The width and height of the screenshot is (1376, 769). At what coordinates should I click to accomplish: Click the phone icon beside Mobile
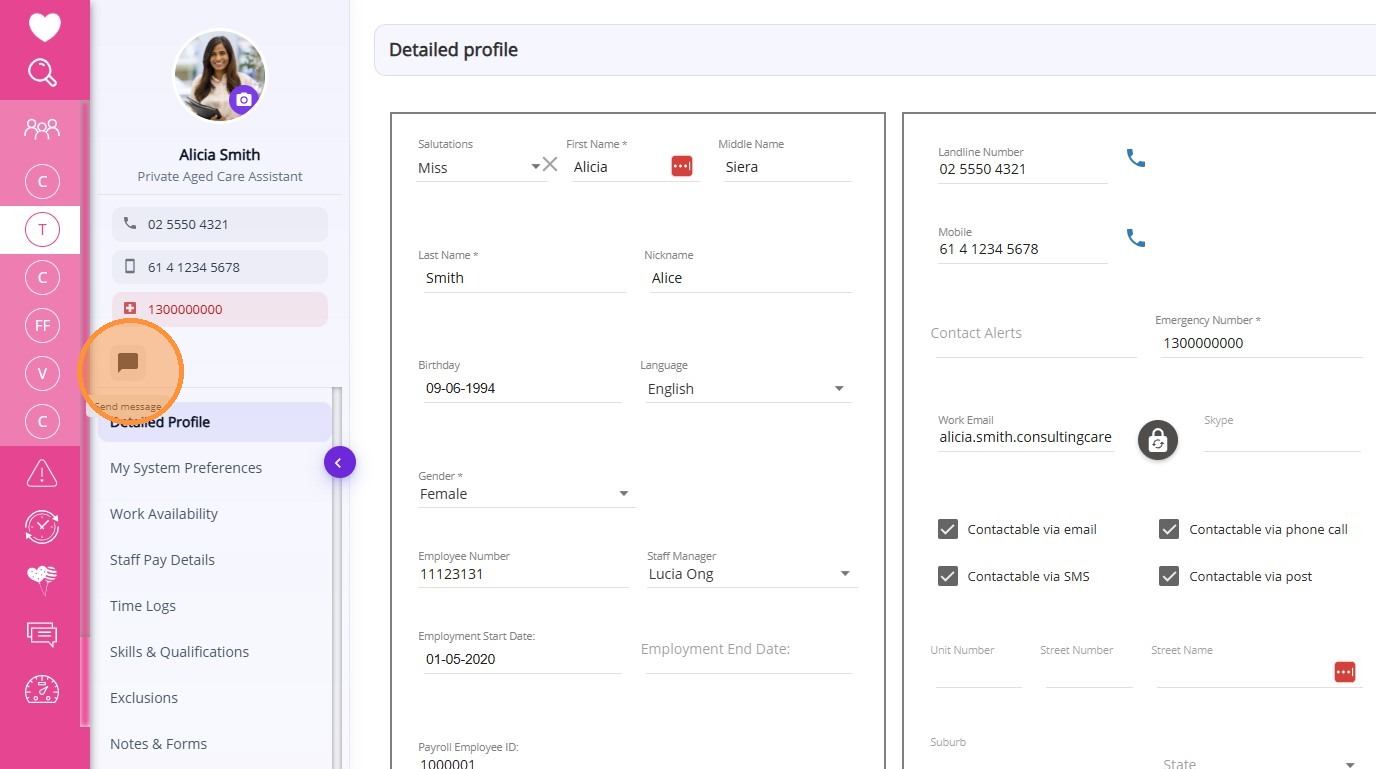click(x=1136, y=238)
